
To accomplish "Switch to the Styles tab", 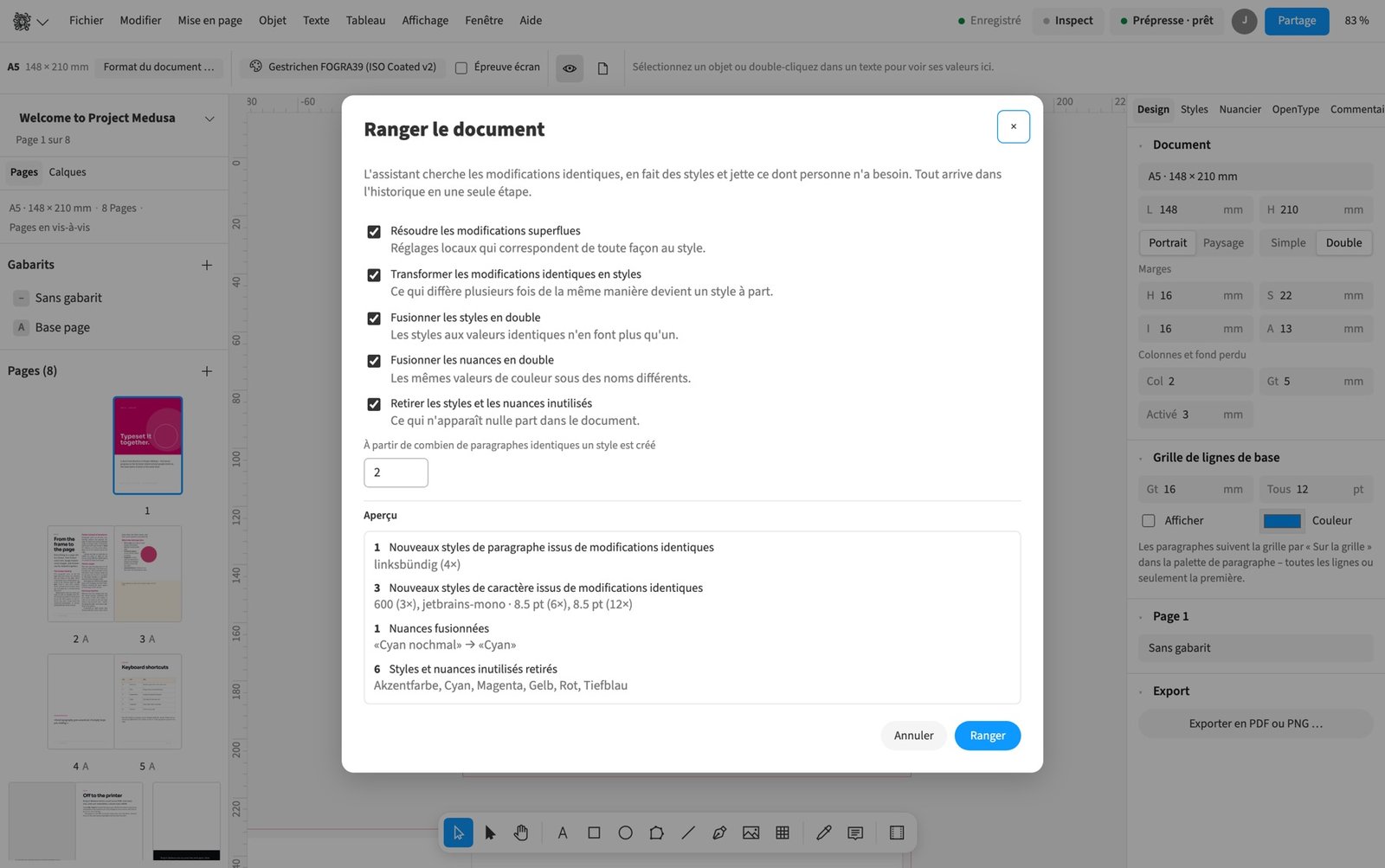I will click(1194, 110).
